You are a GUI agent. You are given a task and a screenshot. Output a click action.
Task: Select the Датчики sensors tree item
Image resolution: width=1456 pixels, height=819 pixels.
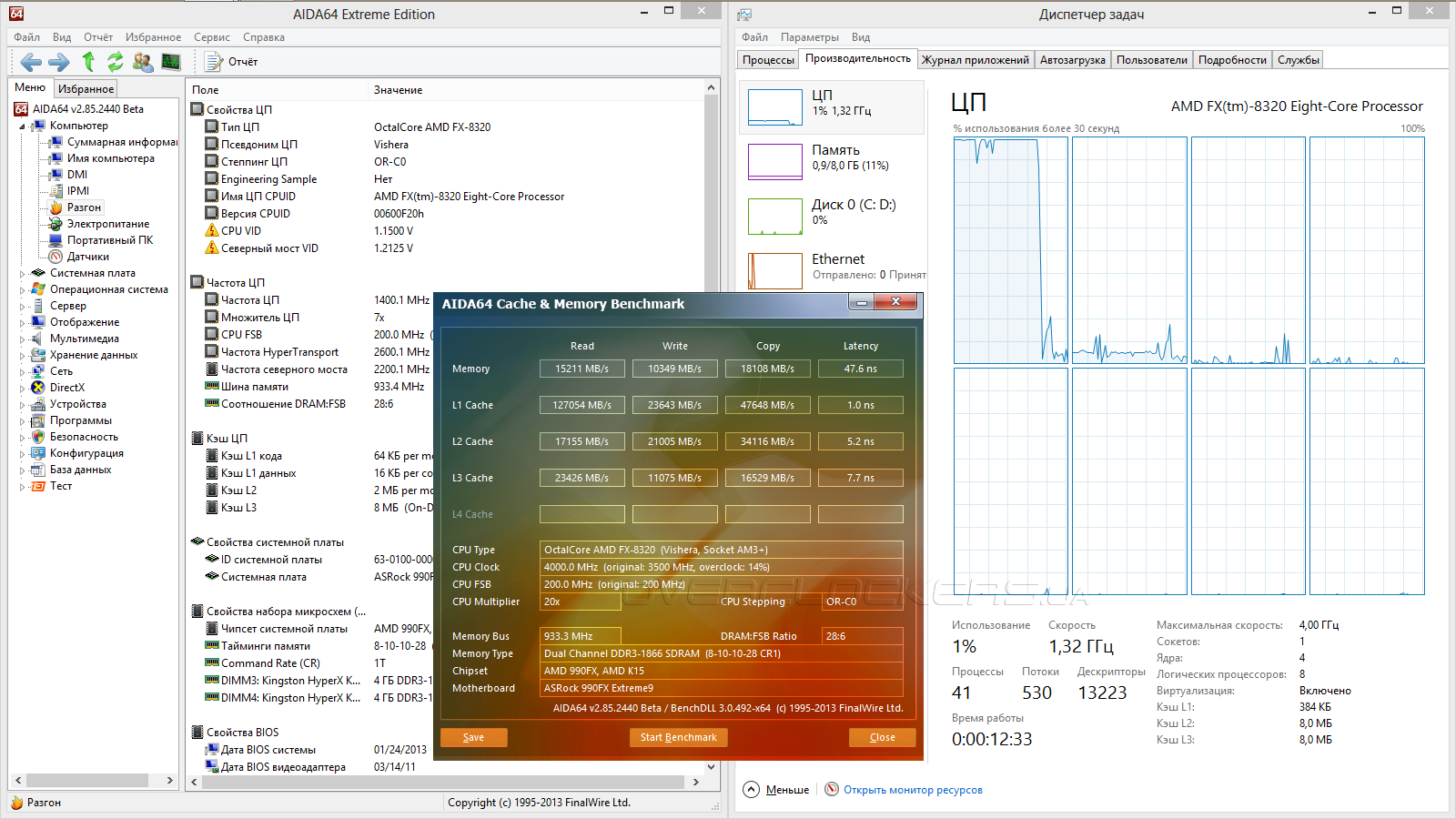[x=87, y=257]
